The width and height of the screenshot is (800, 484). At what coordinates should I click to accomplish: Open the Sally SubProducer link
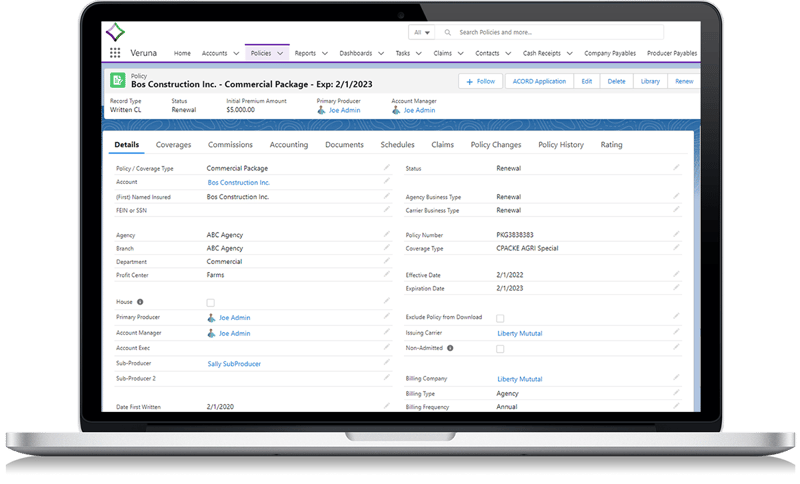click(234, 364)
